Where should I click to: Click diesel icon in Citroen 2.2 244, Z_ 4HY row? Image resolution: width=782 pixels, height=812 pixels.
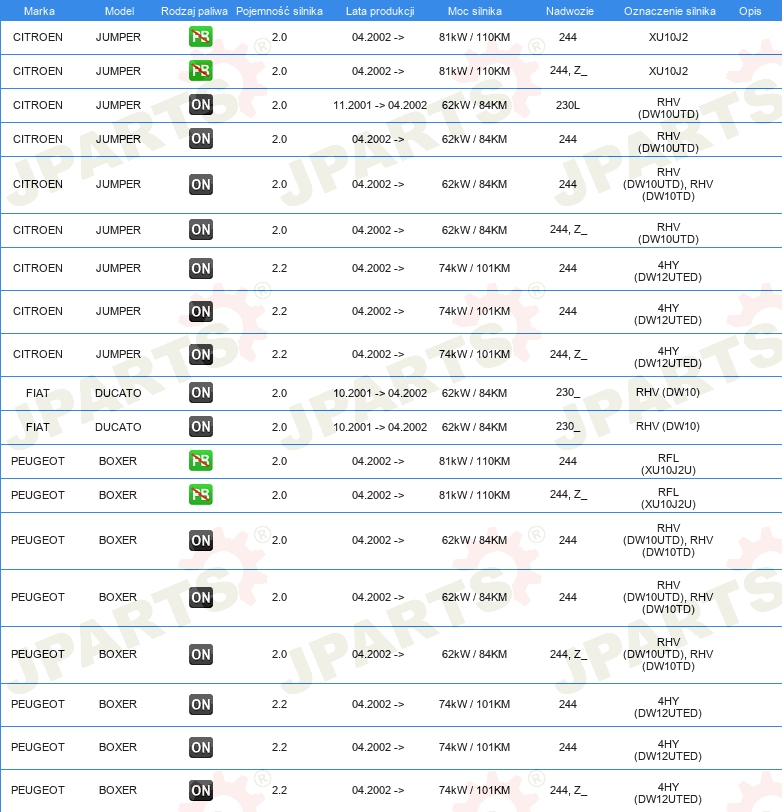(x=200, y=354)
